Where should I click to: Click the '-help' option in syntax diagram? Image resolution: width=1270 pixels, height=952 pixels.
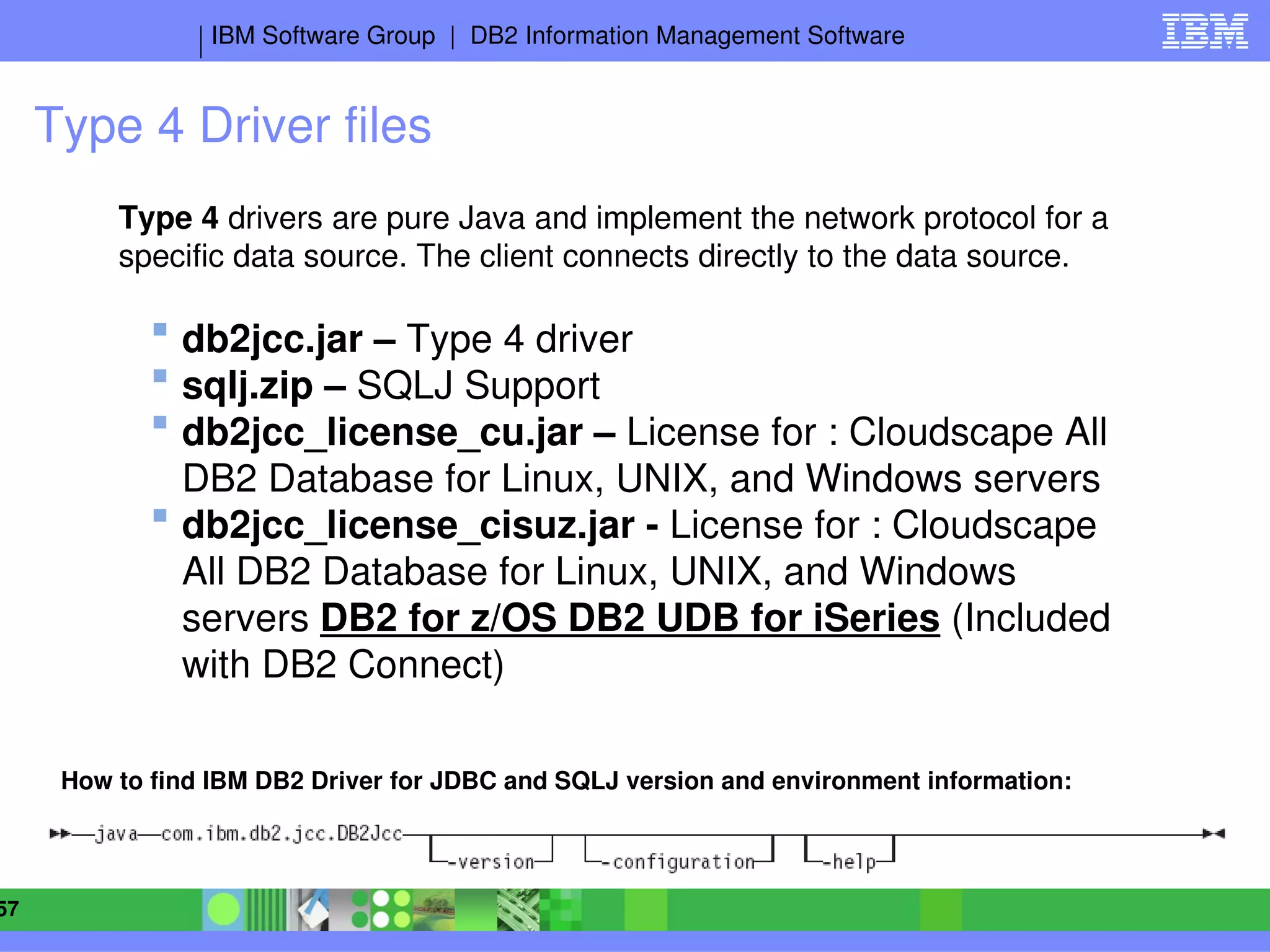pyautogui.click(x=849, y=862)
